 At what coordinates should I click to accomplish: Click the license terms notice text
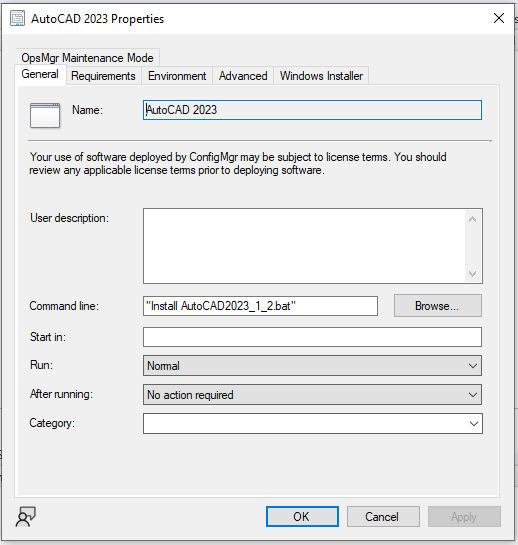(x=238, y=164)
